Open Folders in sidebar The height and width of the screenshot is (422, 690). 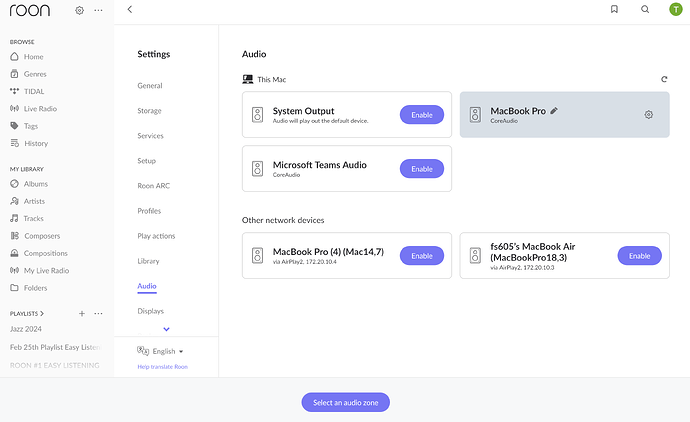pyautogui.click(x=29, y=288)
